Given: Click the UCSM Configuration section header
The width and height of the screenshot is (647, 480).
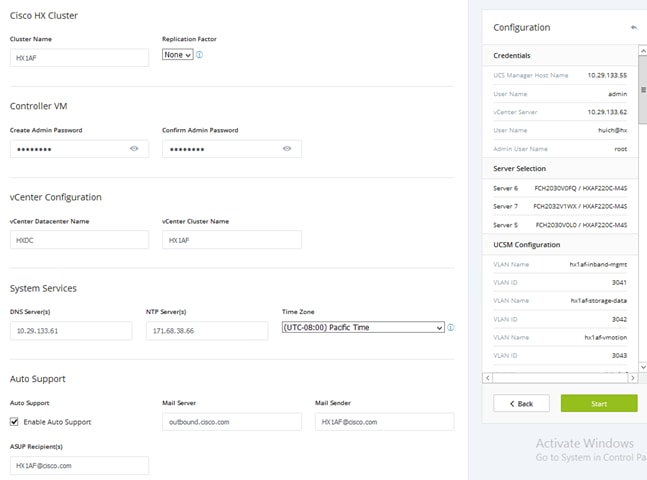Looking at the screenshot, I should click(x=560, y=245).
